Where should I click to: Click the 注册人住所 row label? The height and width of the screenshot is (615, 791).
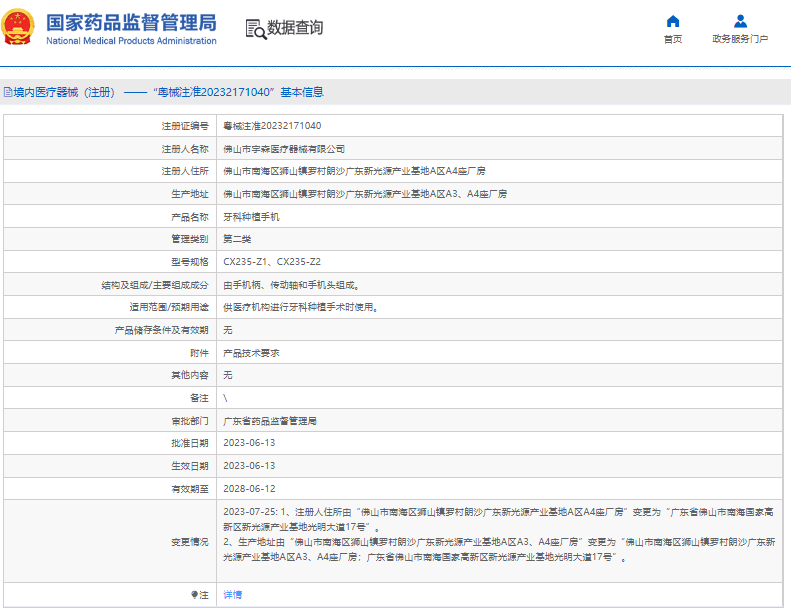point(185,171)
